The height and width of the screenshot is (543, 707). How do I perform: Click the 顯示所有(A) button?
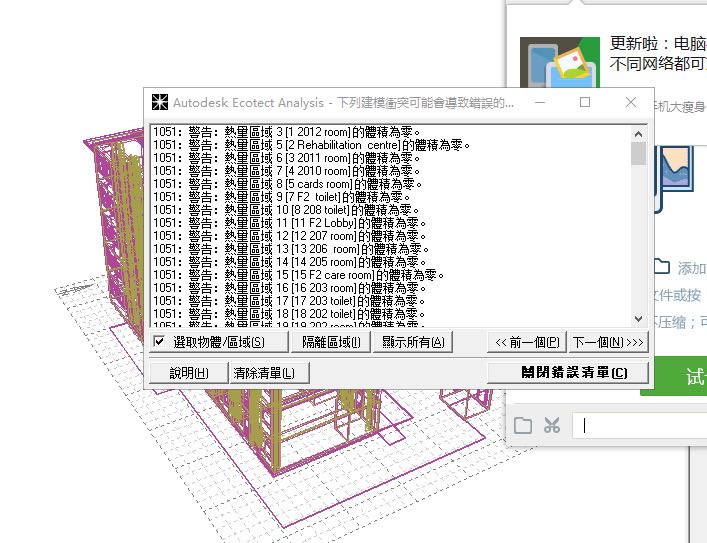413,342
